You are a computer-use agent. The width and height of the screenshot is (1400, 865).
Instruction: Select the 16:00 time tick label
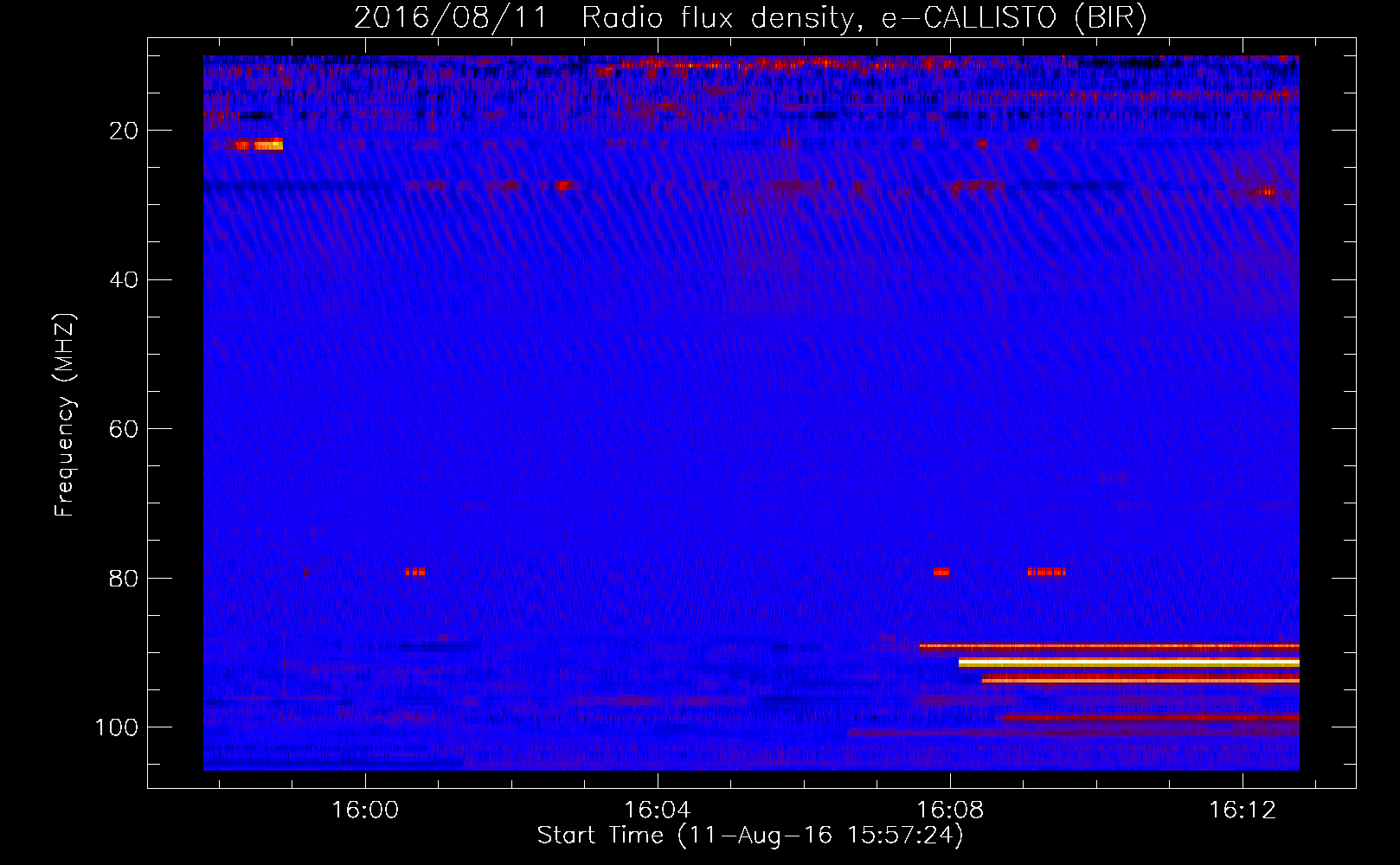point(365,811)
